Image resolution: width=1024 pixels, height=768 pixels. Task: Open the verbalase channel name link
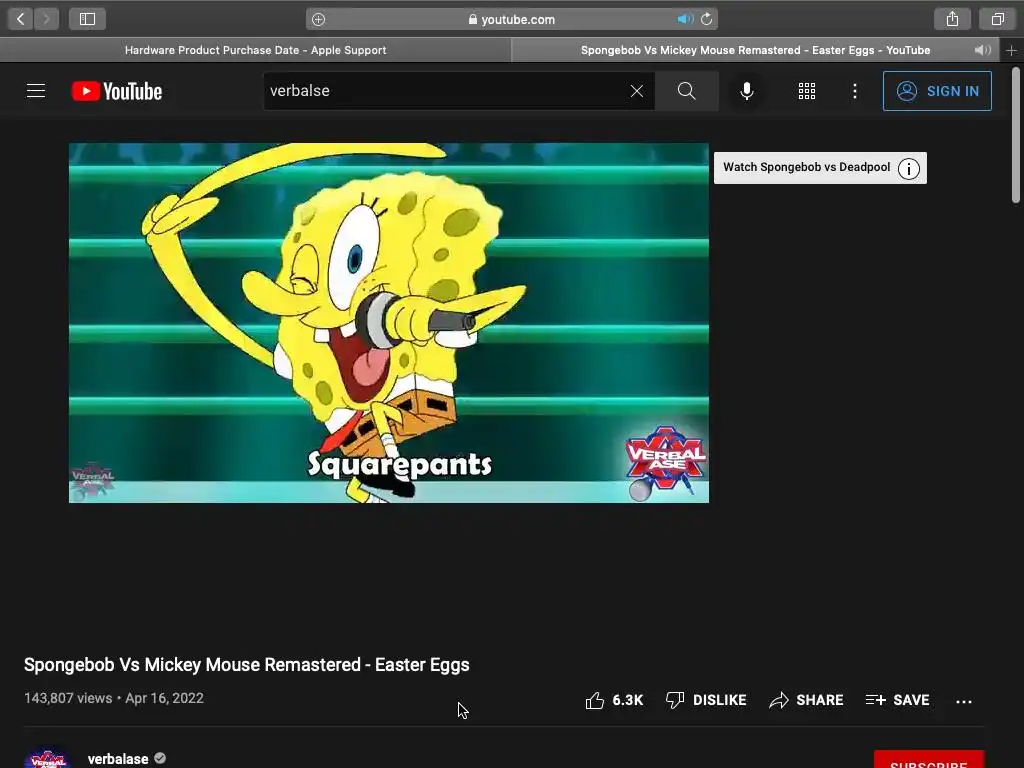[118, 759]
